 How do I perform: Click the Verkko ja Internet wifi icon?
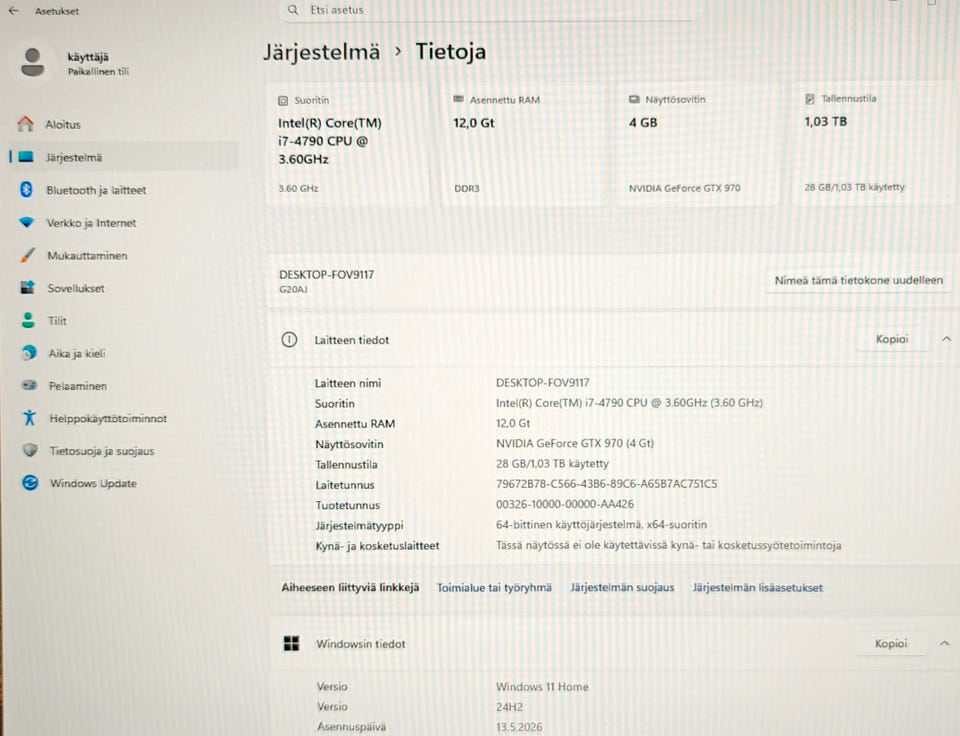[x=26, y=222]
